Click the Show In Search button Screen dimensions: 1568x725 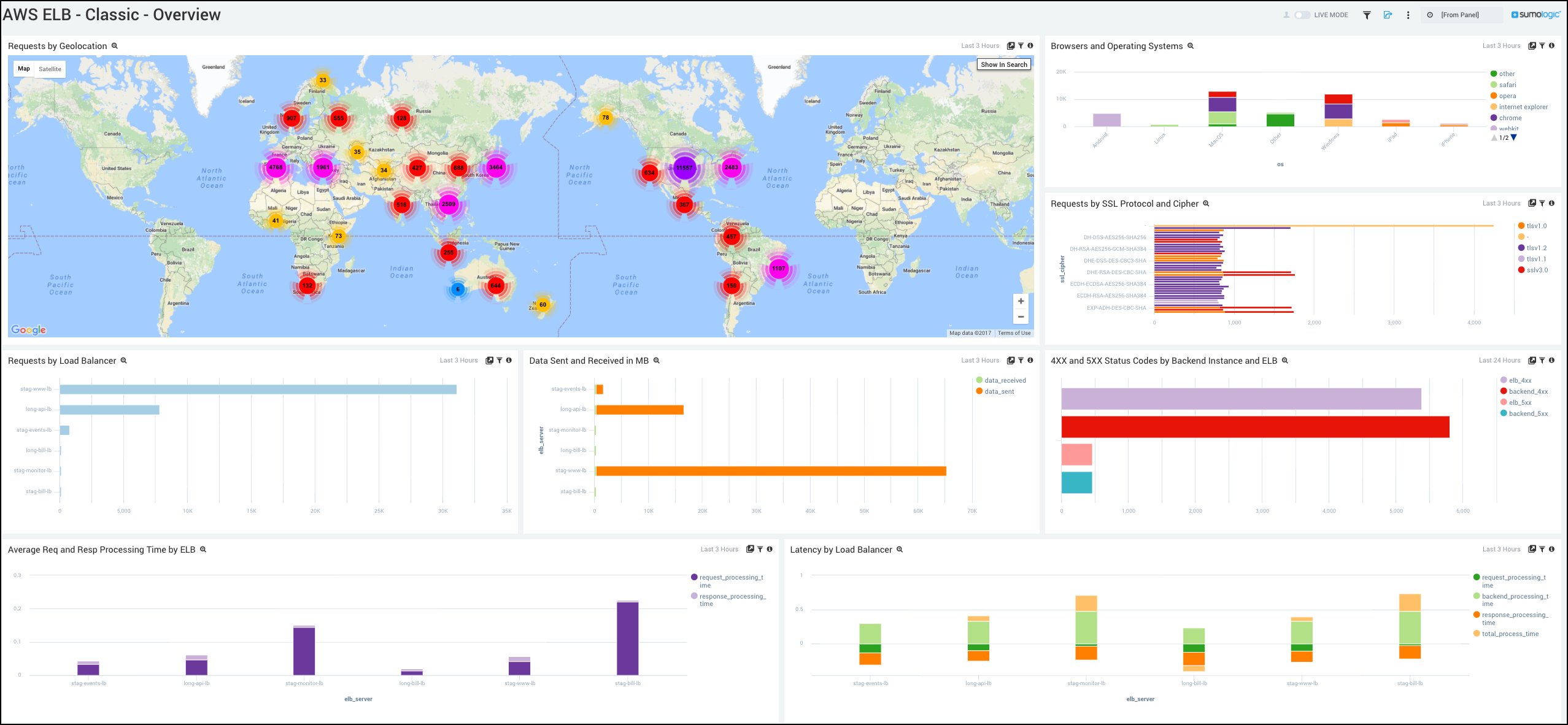(x=1003, y=64)
